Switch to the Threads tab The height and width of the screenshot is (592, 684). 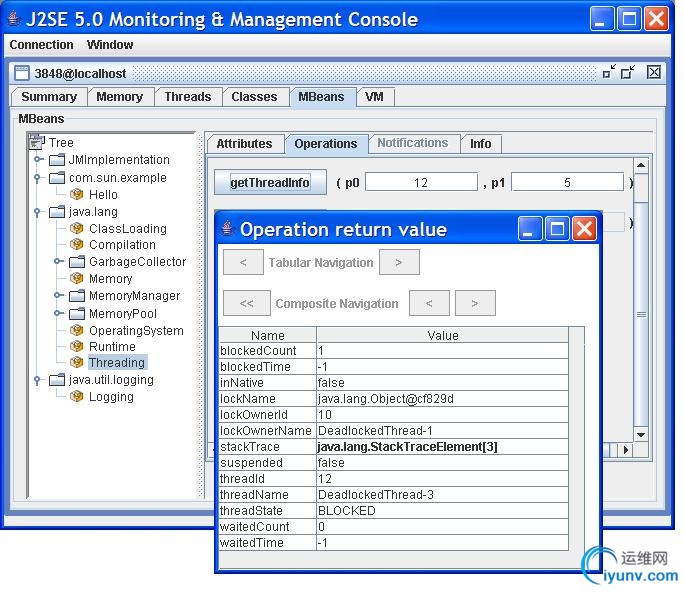pyautogui.click(x=188, y=97)
